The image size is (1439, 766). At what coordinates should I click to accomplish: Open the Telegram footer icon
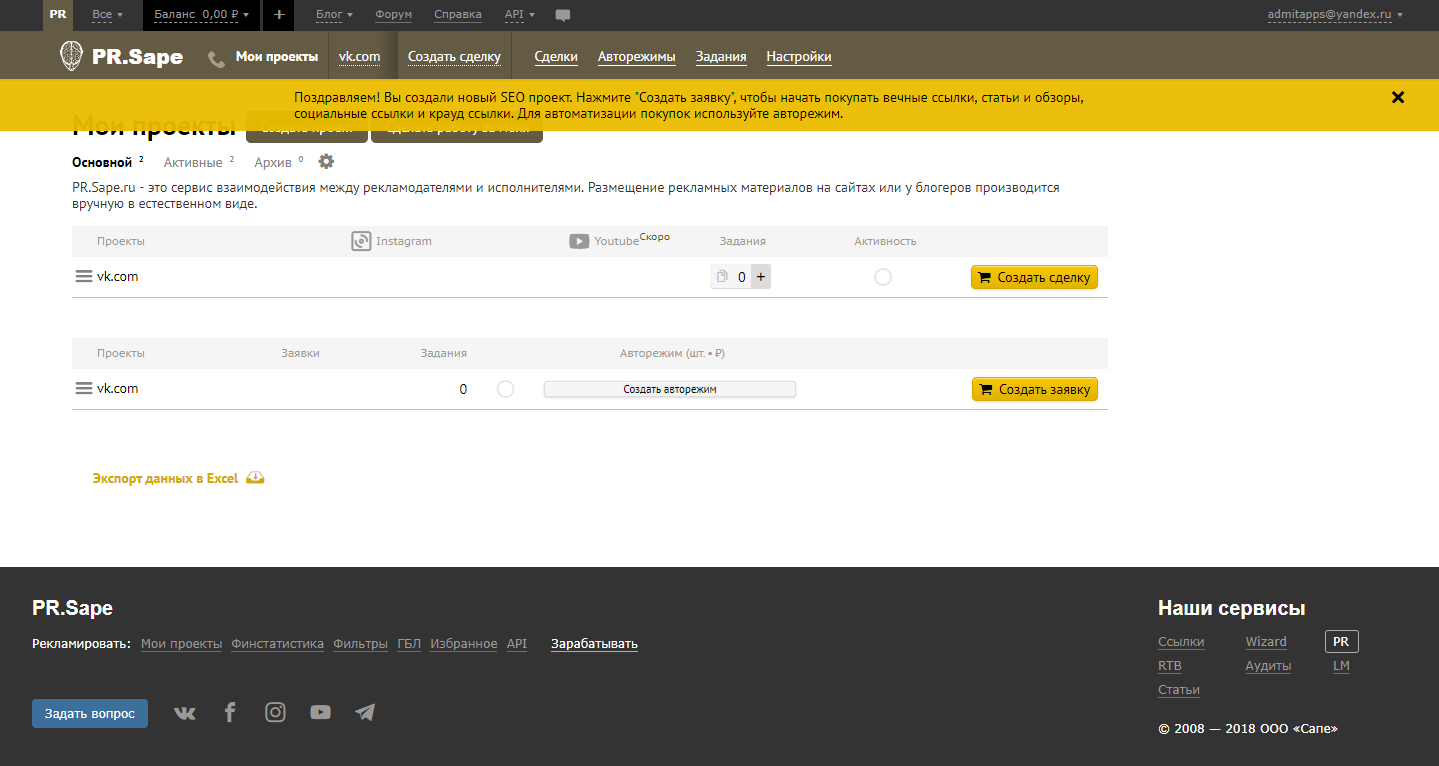[x=365, y=713]
